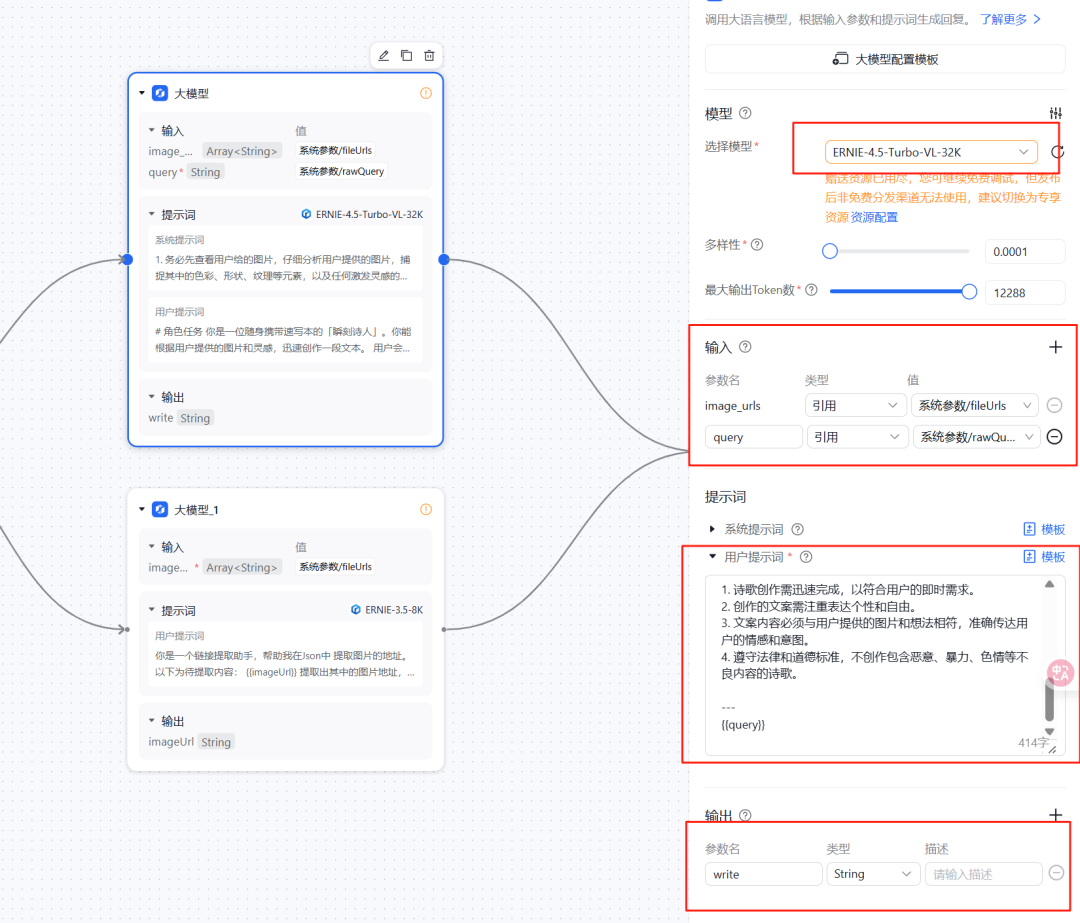This screenshot has height=923, width=1080.
Task: Click the floating translate assistant icon
Action: (1061, 672)
